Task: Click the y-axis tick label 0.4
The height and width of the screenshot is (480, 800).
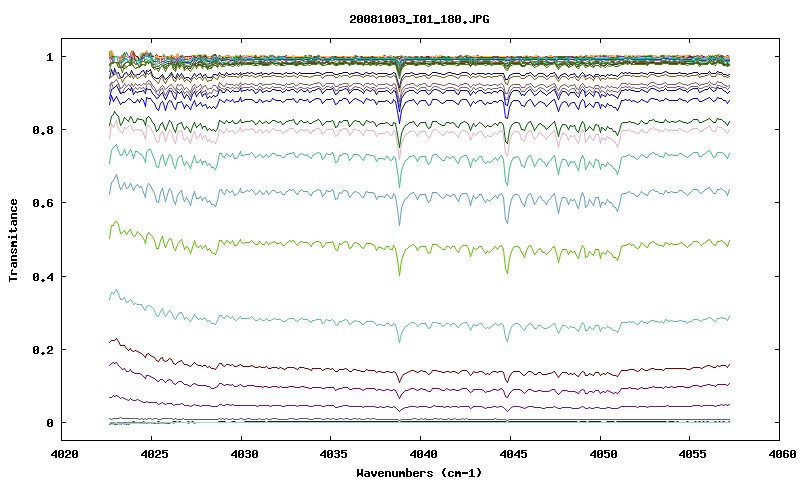Action: 42,277
